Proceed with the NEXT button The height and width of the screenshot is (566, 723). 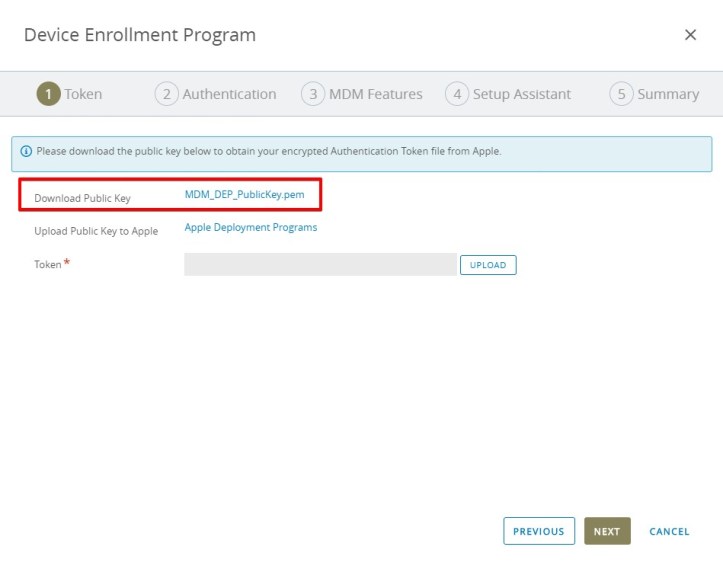[x=607, y=531]
